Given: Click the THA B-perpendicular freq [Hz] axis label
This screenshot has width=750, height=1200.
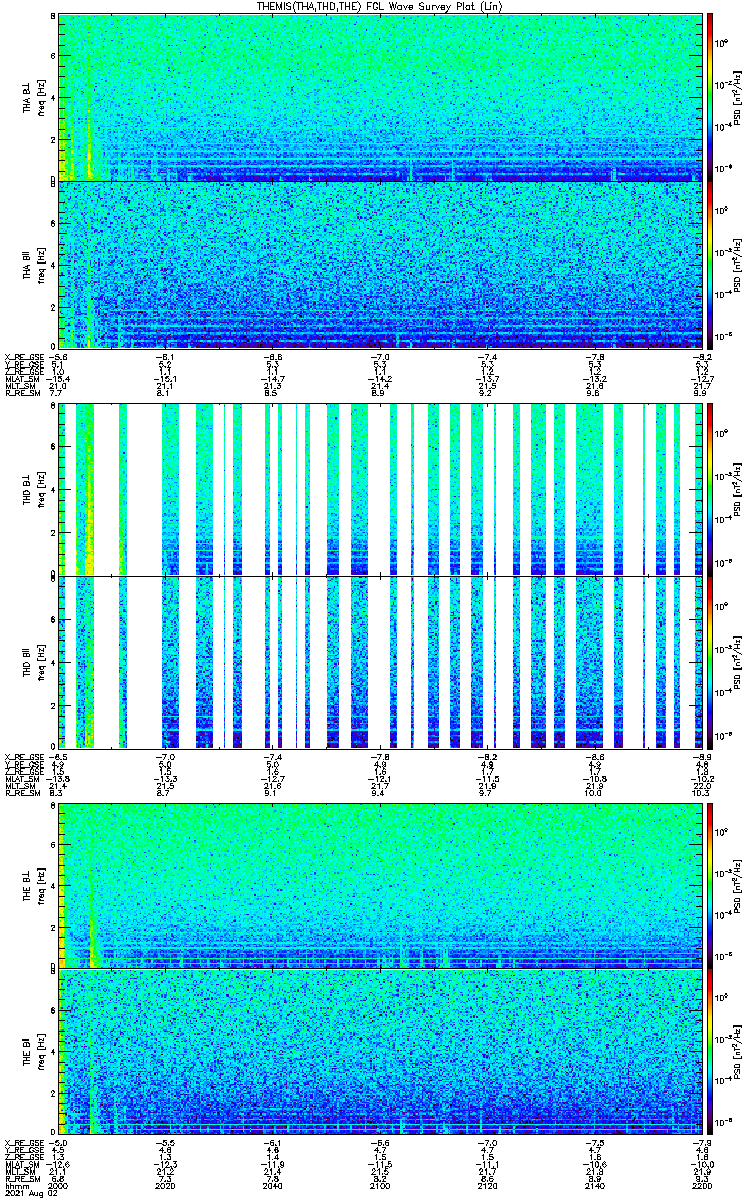Looking at the screenshot, I should 41,97.
